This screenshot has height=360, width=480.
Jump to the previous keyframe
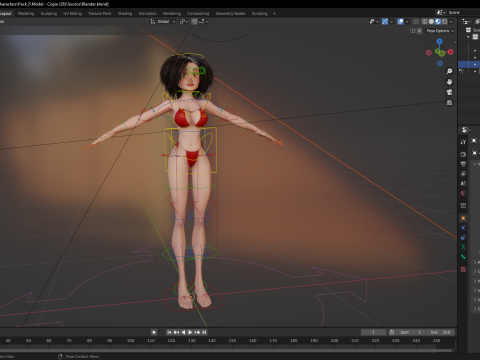pyautogui.click(x=176, y=332)
